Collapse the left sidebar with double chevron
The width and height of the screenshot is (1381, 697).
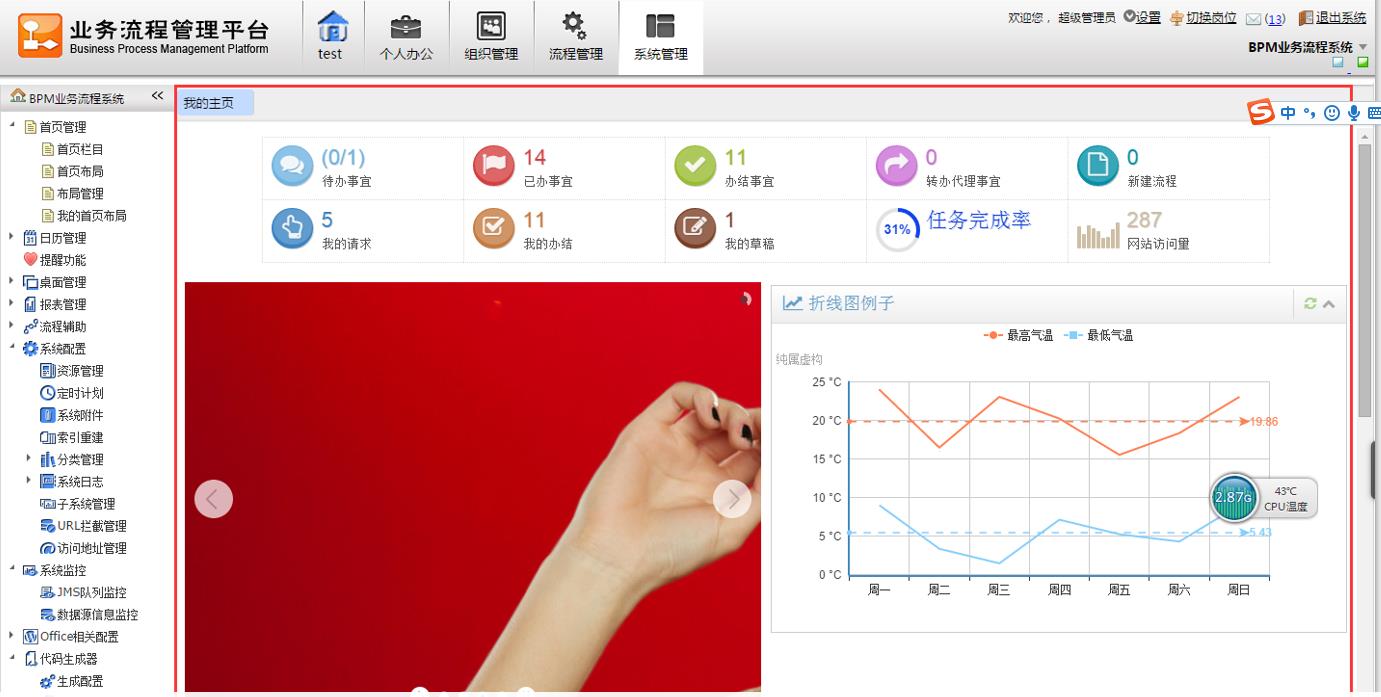coord(157,96)
